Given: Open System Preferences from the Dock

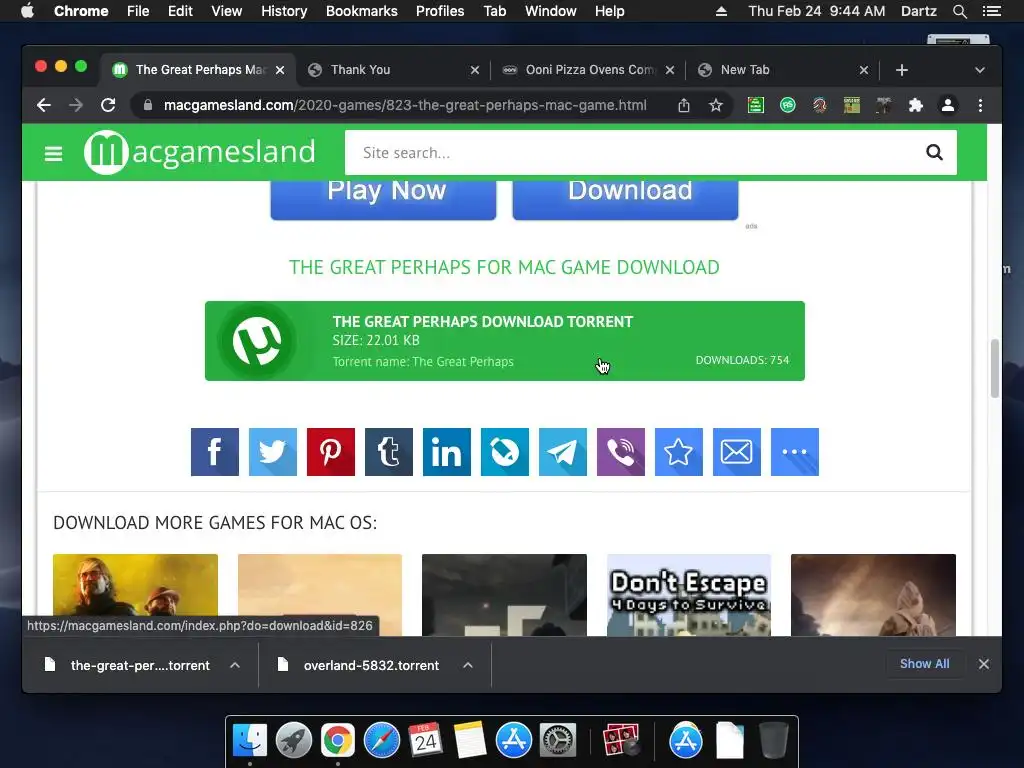Looking at the screenshot, I should [558, 740].
